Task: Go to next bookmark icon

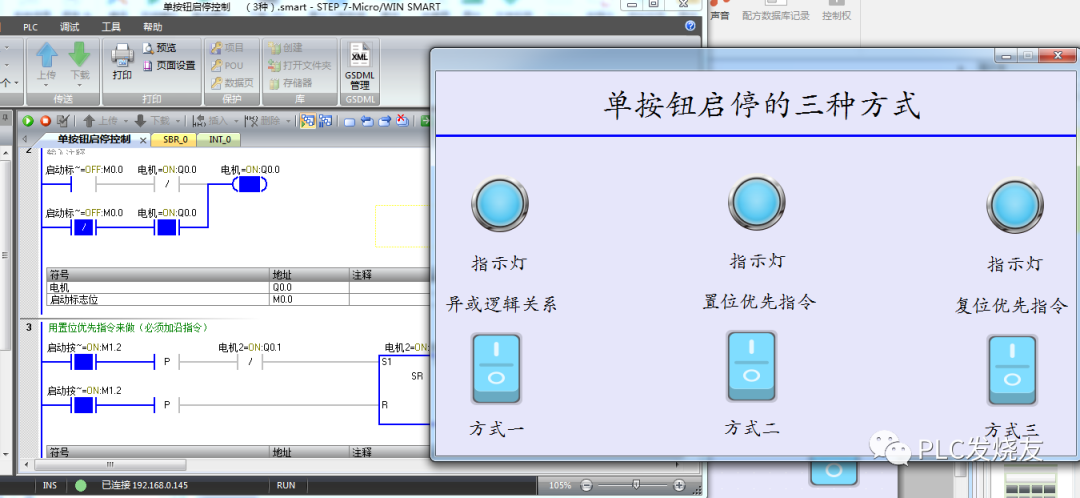Action: click(x=385, y=122)
